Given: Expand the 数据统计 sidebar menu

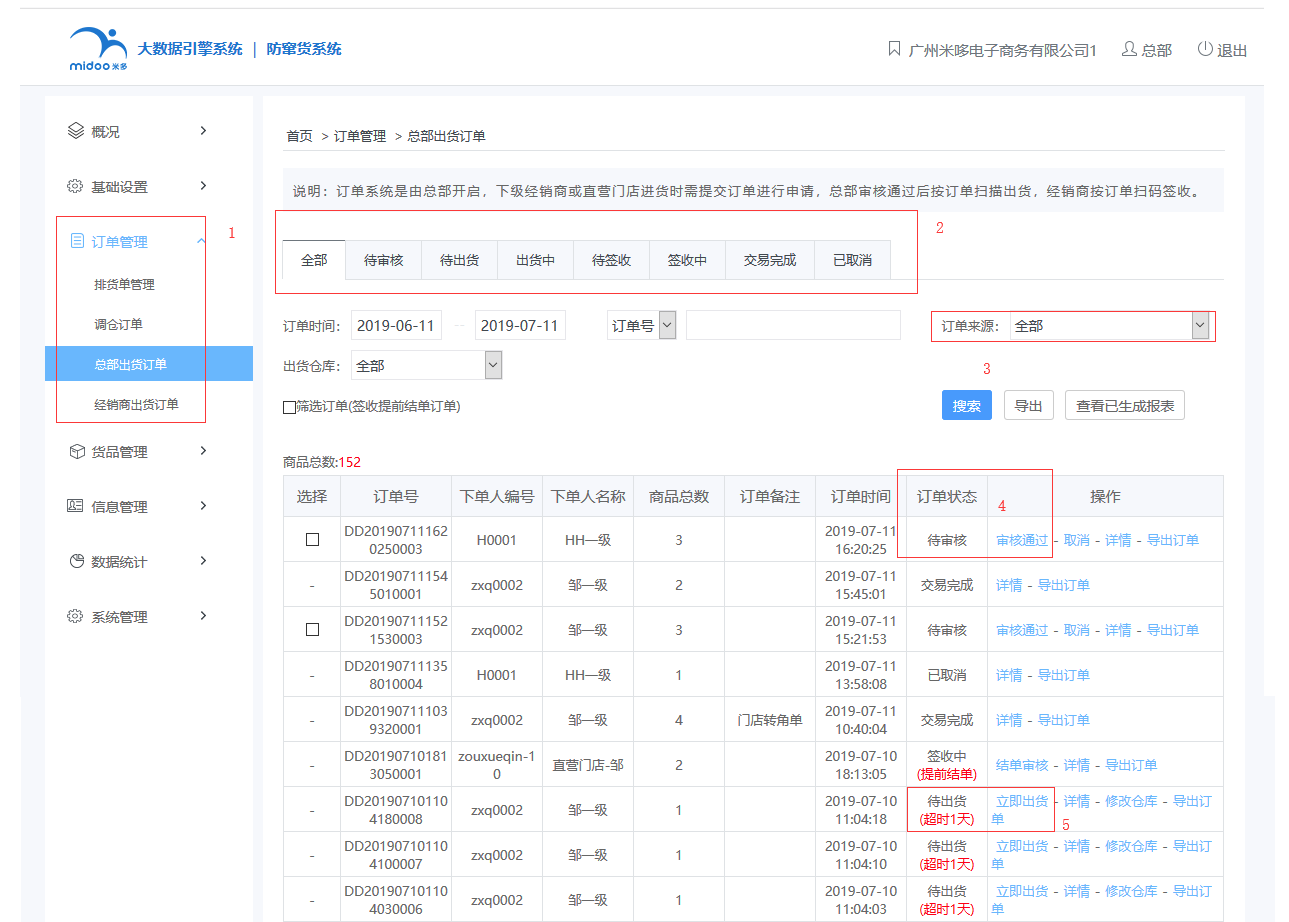Looking at the screenshot, I should pyautogui.click(x=203, y=561).
